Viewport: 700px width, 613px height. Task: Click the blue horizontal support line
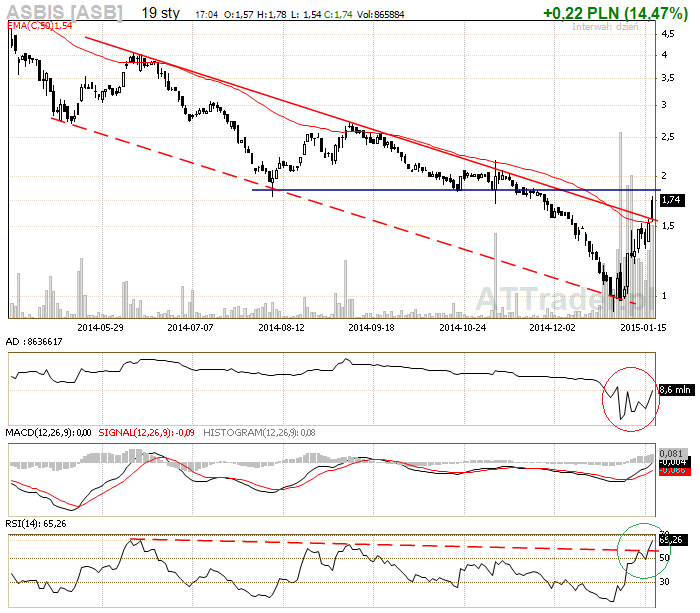(x=456, y=190)
